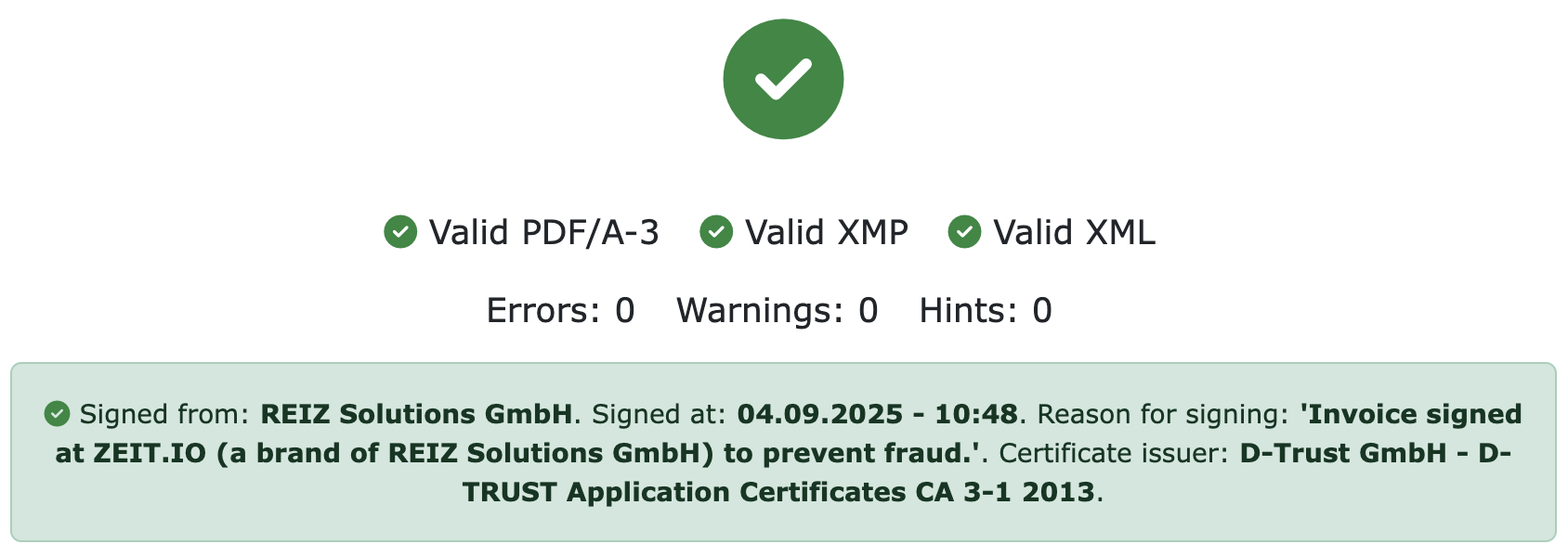
Task: Click the check icon beside Valid XML
Action: (x=964, y=232)
